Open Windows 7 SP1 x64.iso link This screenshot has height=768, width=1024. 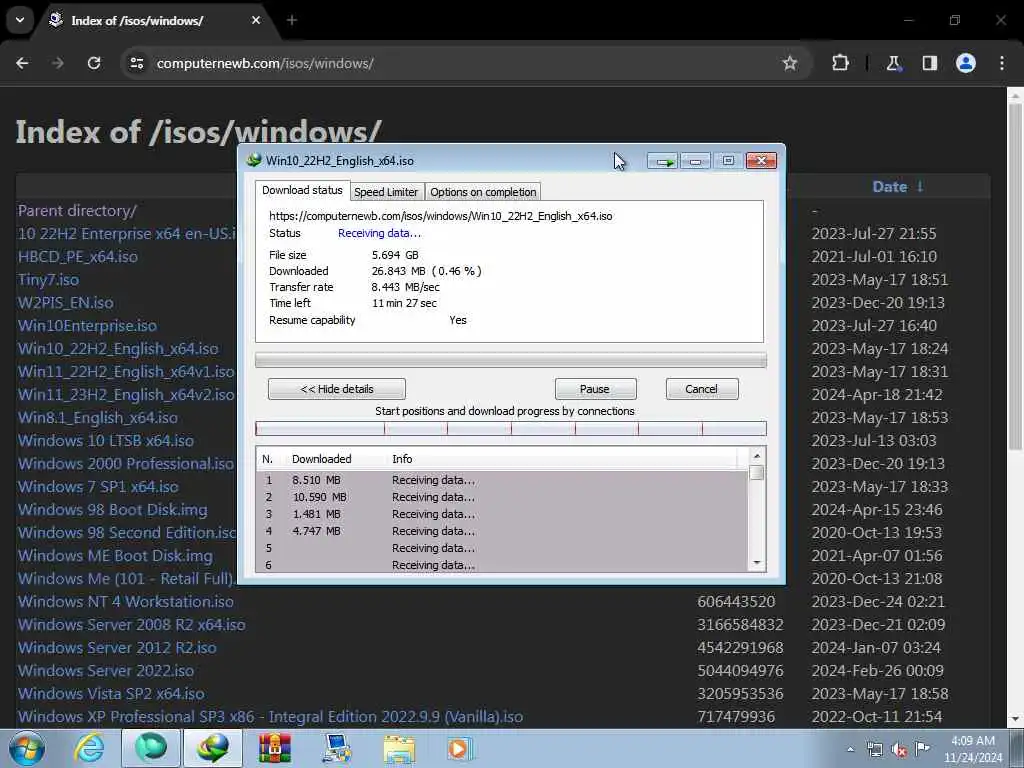pyautogui.click(x=98, y=487)
